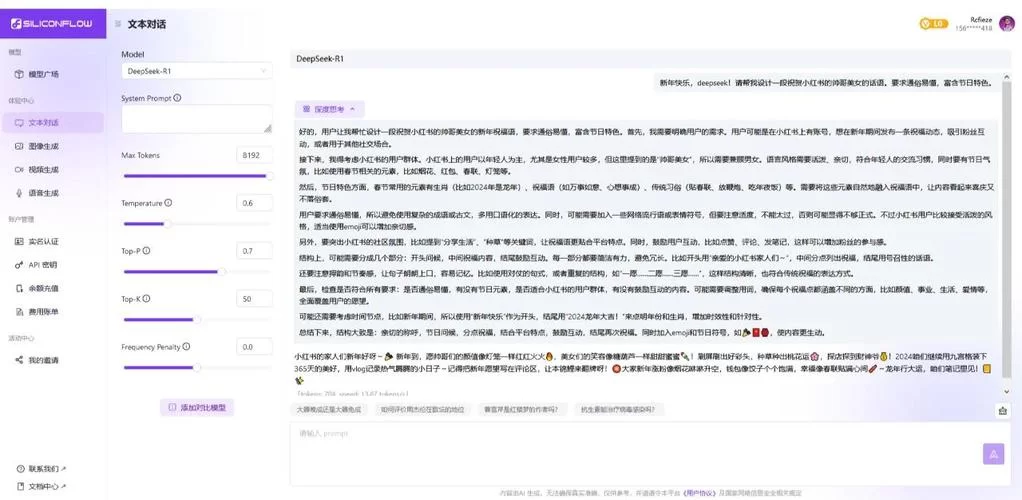The height and width of the screenshot is (500, 1022).
Task: Adjust the Frequency Penalty slider
Action: click(197, 368)
